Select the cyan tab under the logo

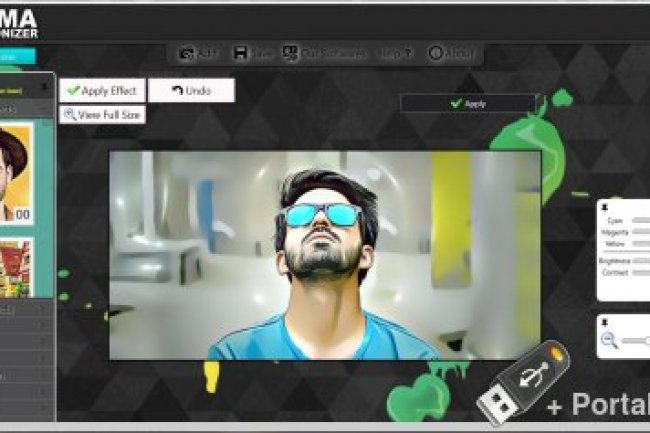tap(17, 57)
